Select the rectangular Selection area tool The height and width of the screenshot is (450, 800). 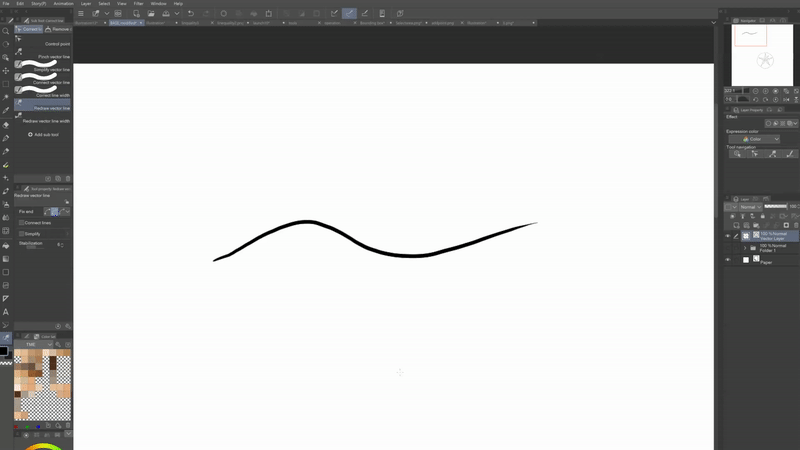click(6, 84)
